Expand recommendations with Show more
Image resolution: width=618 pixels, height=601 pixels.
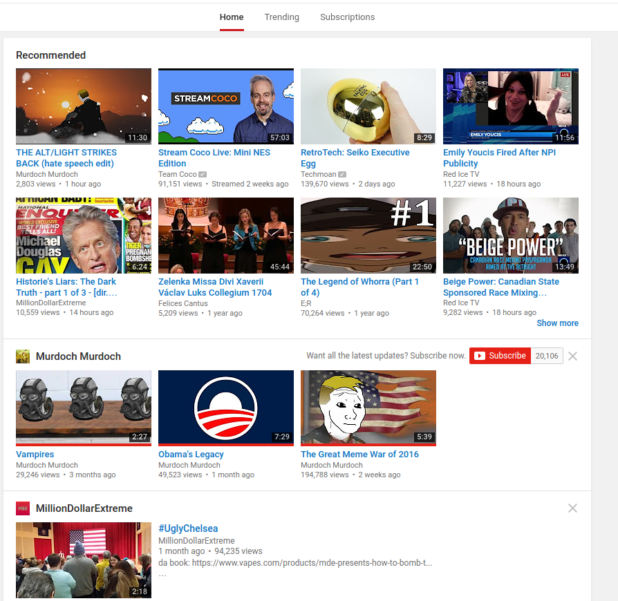coord(557,323)
